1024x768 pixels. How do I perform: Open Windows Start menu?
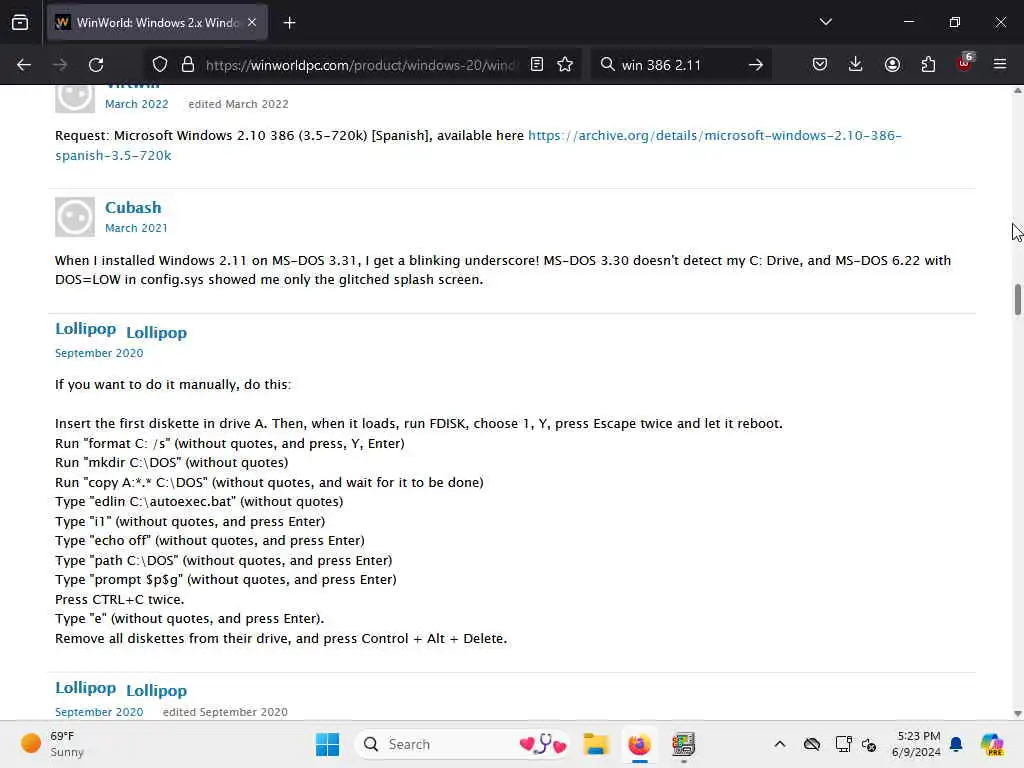tap(327, 744)
